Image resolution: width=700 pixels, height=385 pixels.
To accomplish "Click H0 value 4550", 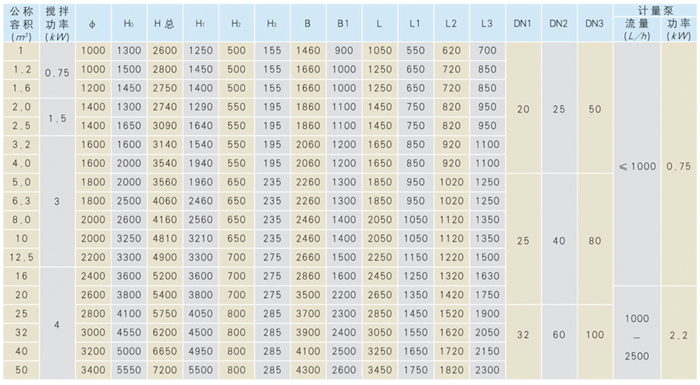I will tap(129, 333).
